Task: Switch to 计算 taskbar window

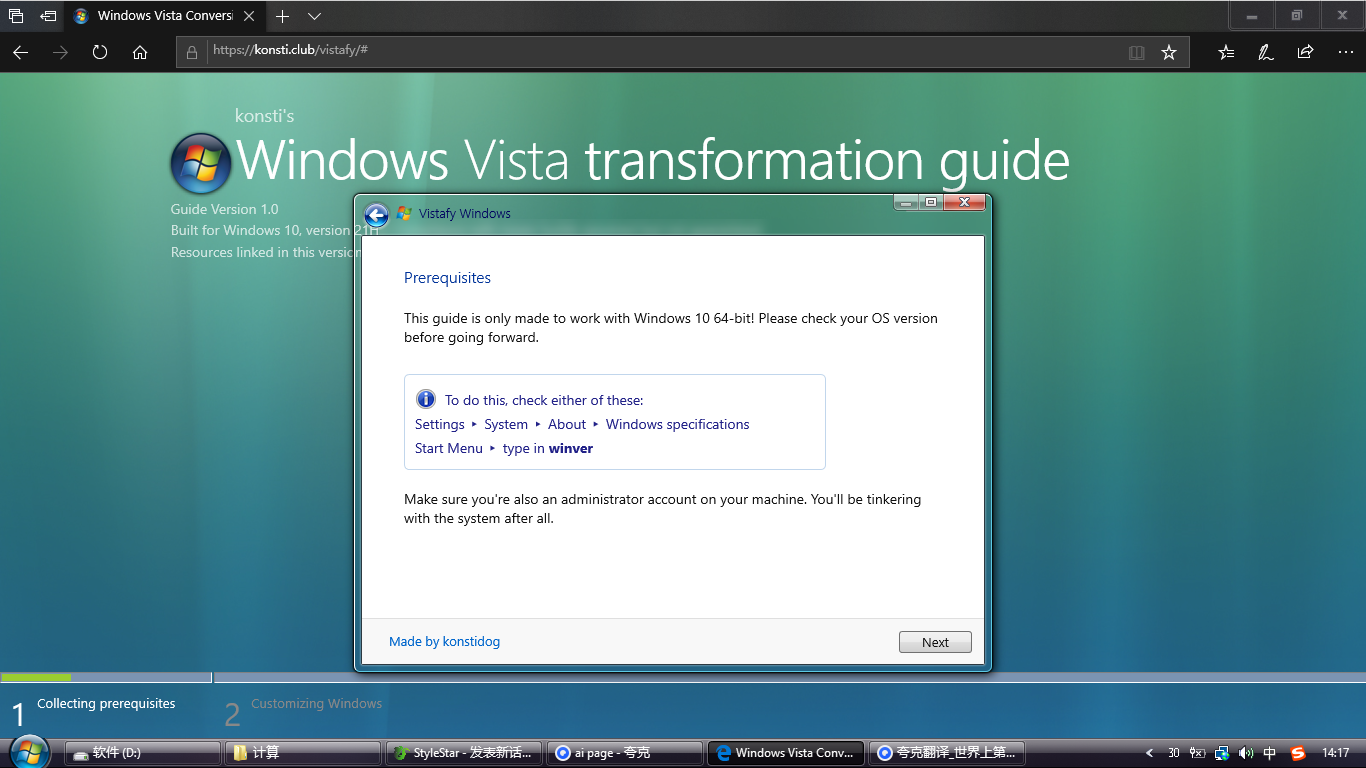Action: point(303,753)
